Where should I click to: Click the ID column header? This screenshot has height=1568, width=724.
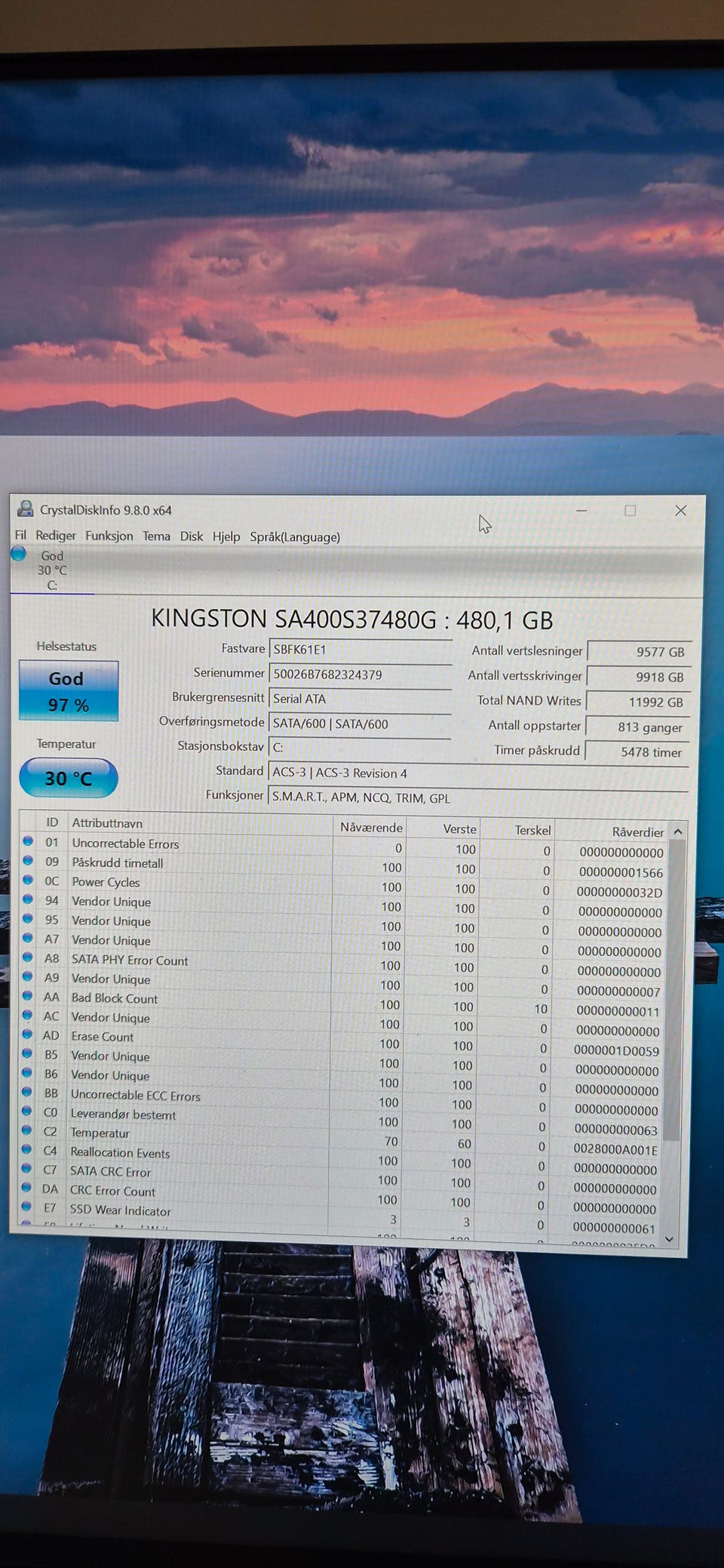(52, 822)
